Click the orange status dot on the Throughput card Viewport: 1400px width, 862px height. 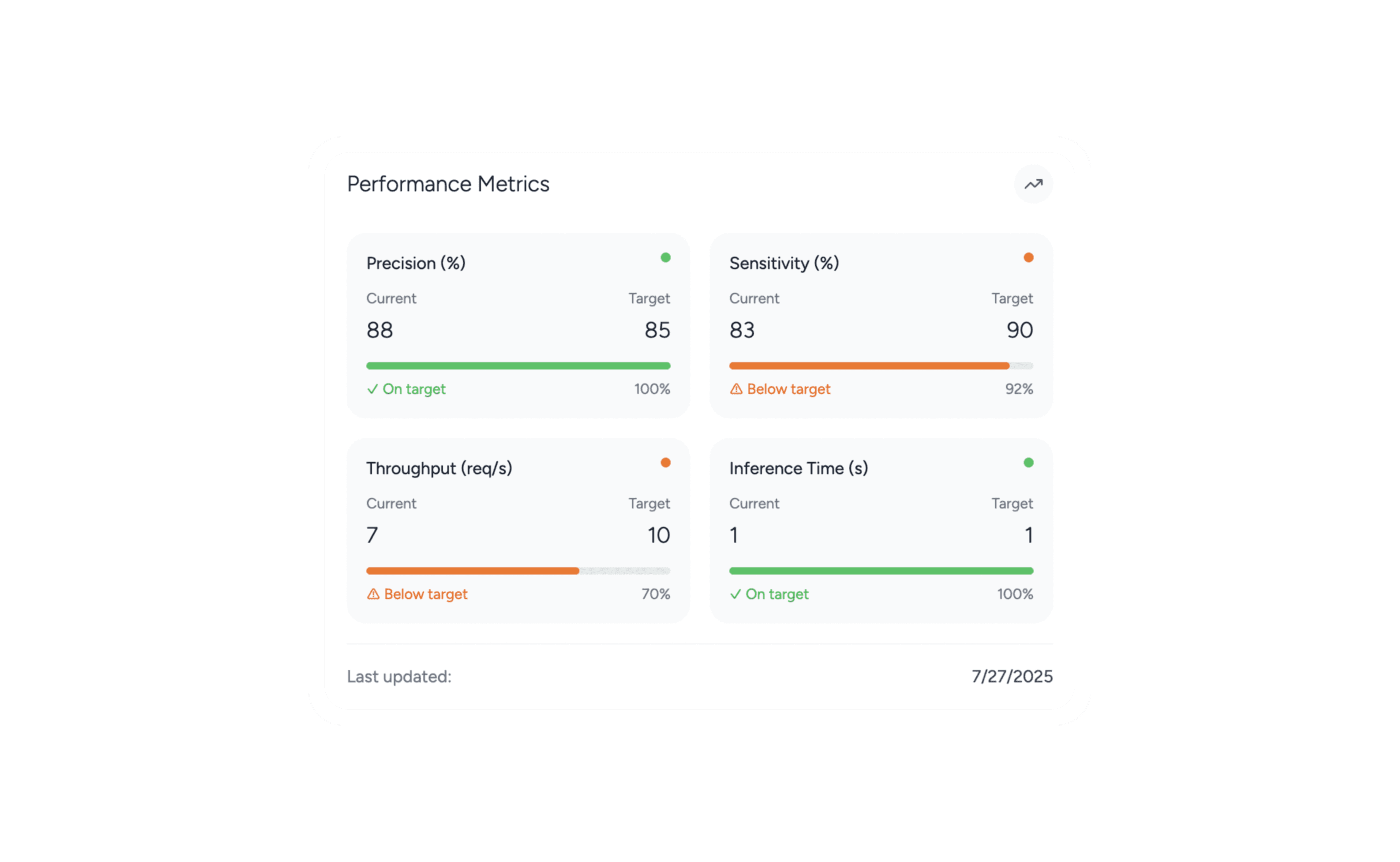click(666, 462)
